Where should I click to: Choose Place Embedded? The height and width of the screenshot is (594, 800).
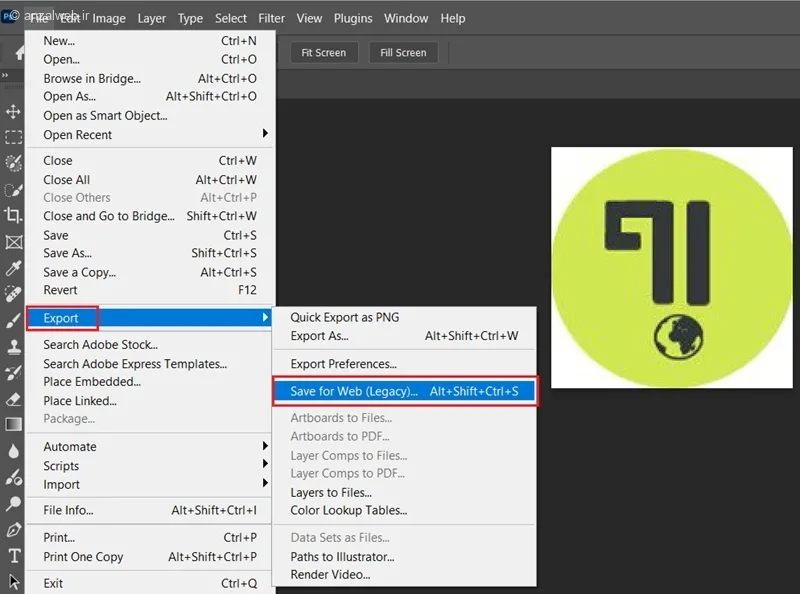[149, 382]
